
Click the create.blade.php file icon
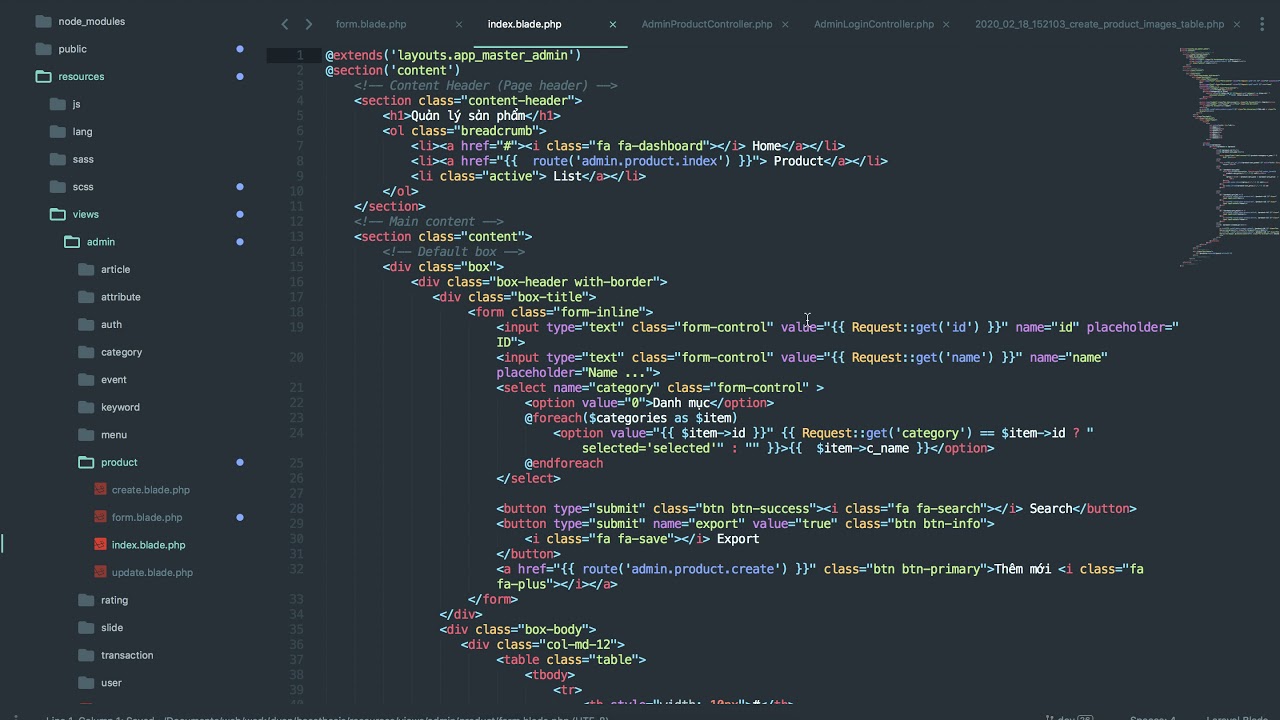click(x=100, y=490)
